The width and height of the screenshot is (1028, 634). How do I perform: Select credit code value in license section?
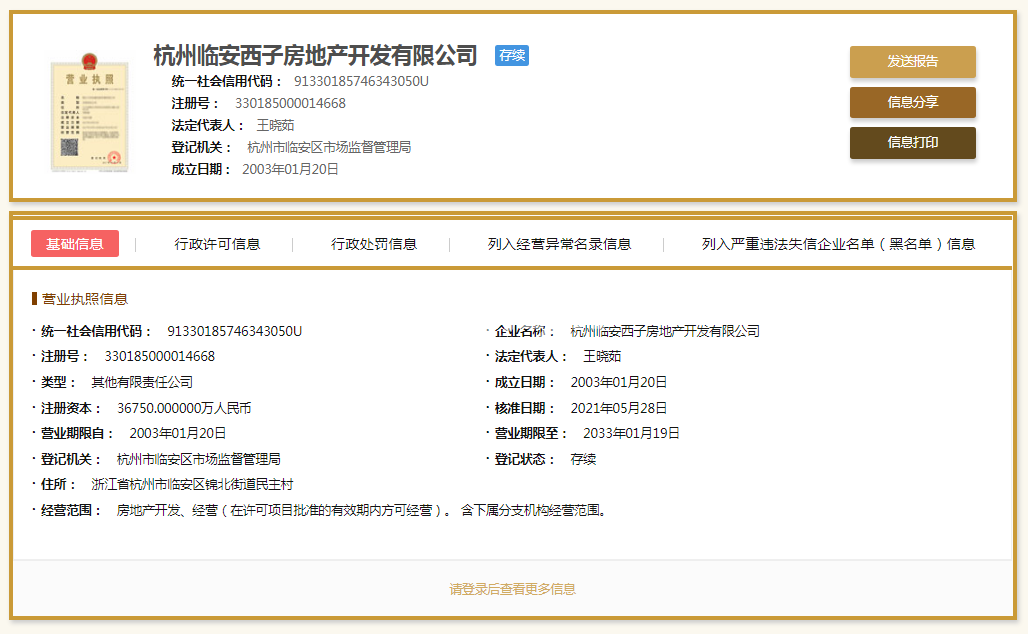click(x=235, y=331)
